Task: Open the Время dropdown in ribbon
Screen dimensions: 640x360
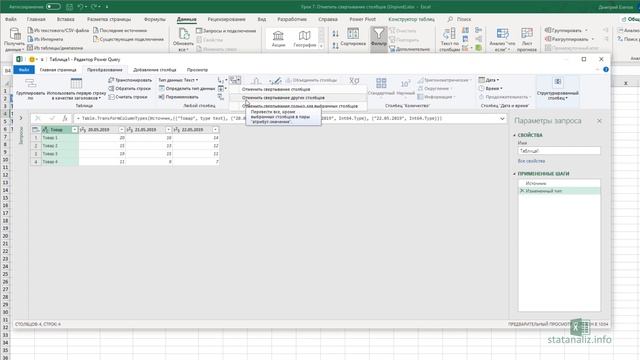Action: 491,88
